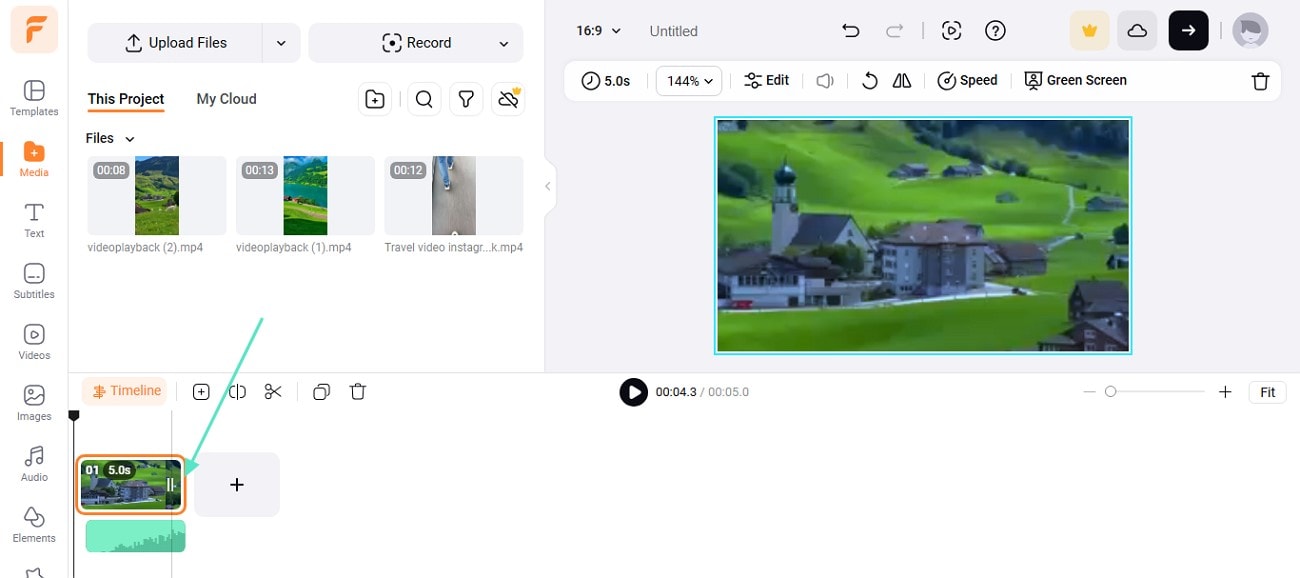
Task: Click the FlexClip logo icon
Action: (x=34, y=29)
